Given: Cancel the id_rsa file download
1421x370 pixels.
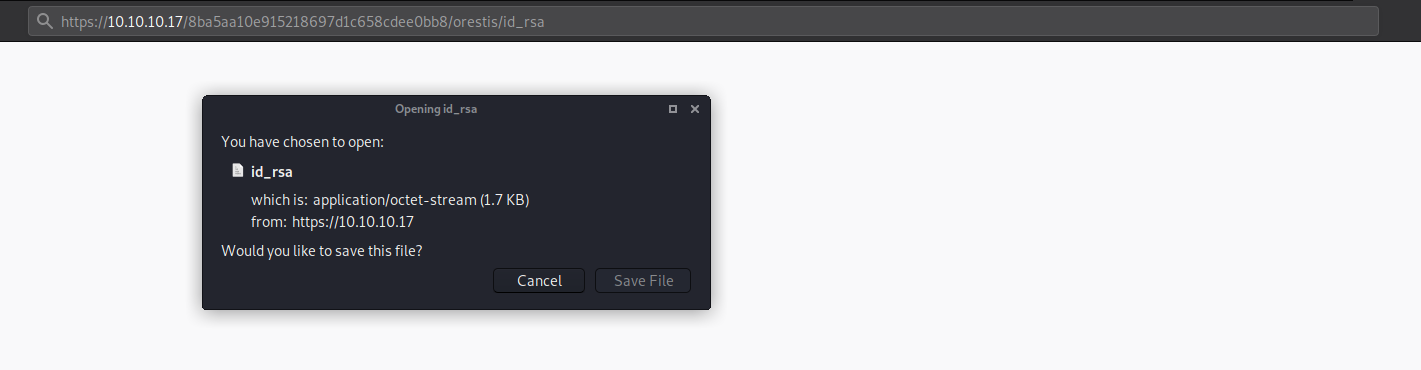Looking at the screenshot, I should (539, 281).
